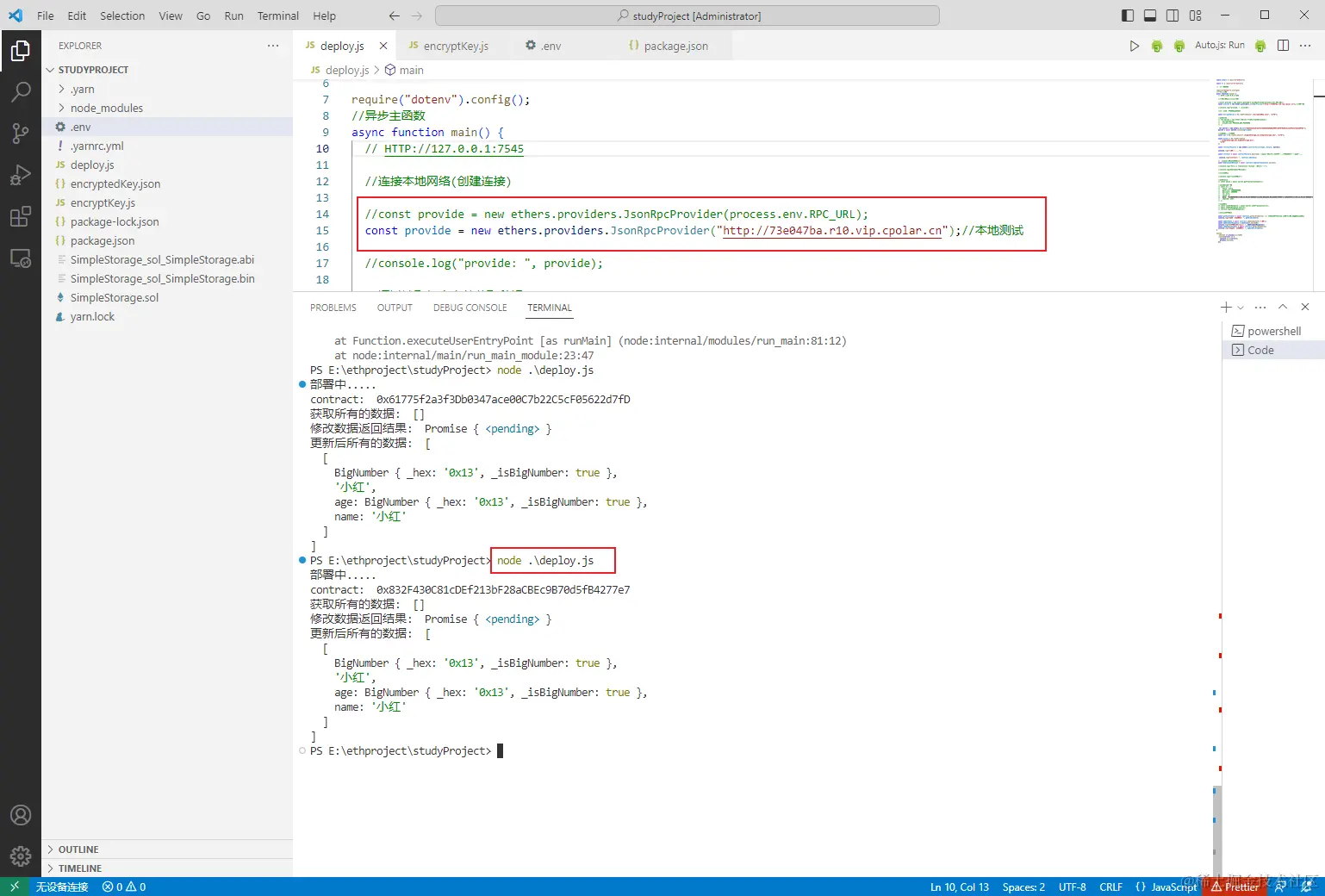Click Ln 10, Col 13 to go to line
The height and width of the screenshot is (896, 1325).
(x=960, y=887)
